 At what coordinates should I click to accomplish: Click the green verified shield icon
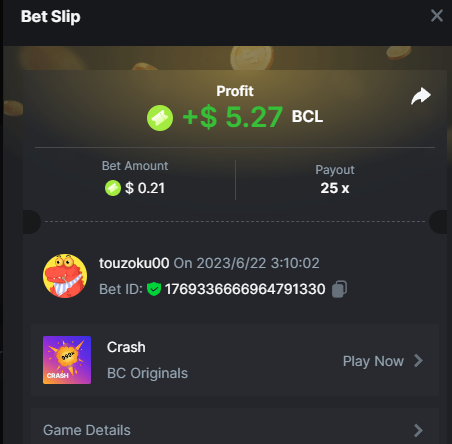[154, 289]
